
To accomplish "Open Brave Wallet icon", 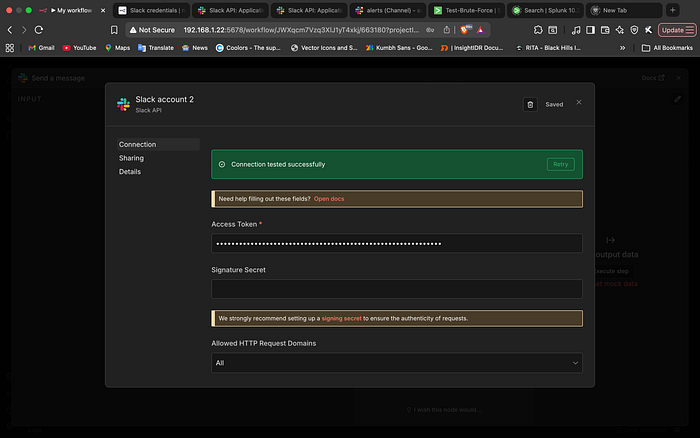I will click(605, 30).
